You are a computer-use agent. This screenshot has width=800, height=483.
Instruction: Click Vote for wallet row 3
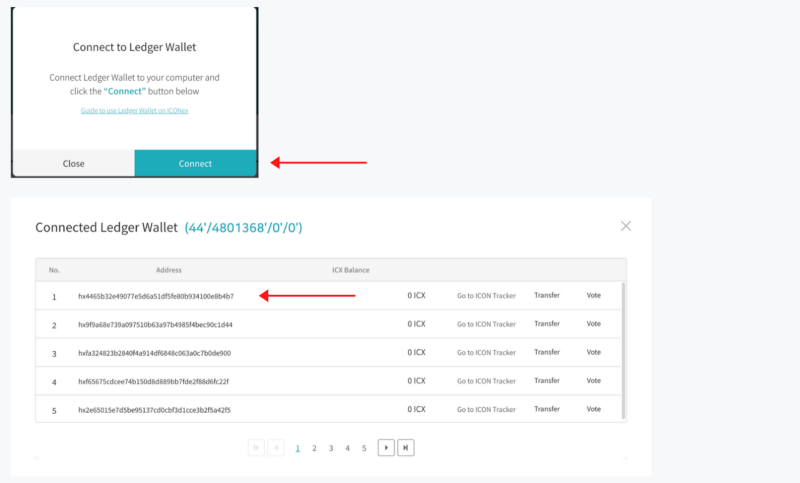593,352
